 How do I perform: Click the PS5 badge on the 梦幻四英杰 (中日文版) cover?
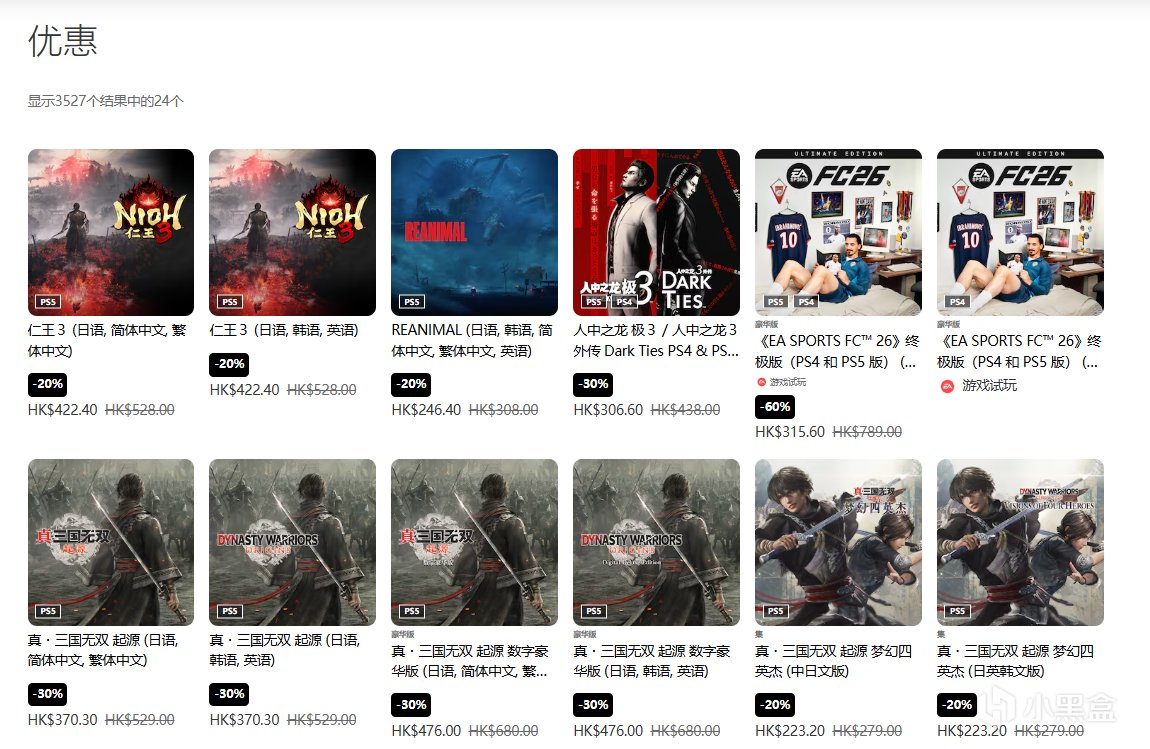[776, 611]
